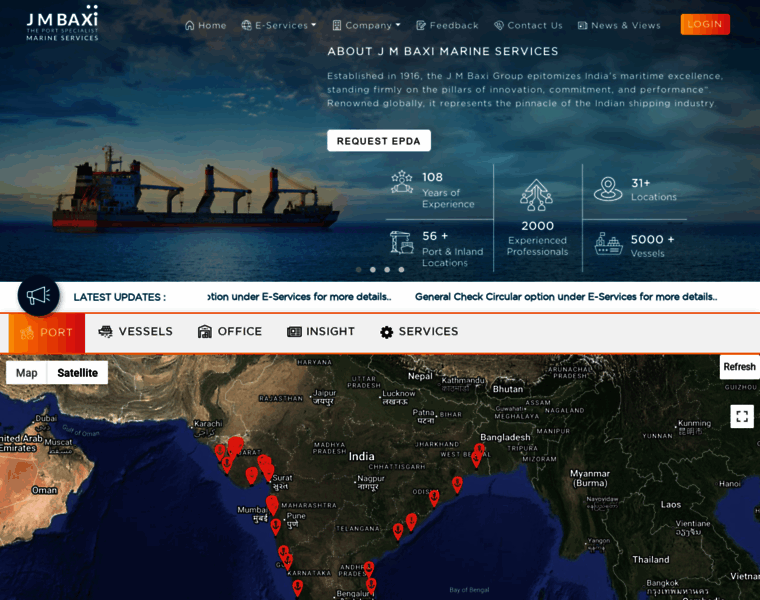Screen dimensions: 760x600
Task: Switch map view to Satellite
Action: click(x=78, y=373)
